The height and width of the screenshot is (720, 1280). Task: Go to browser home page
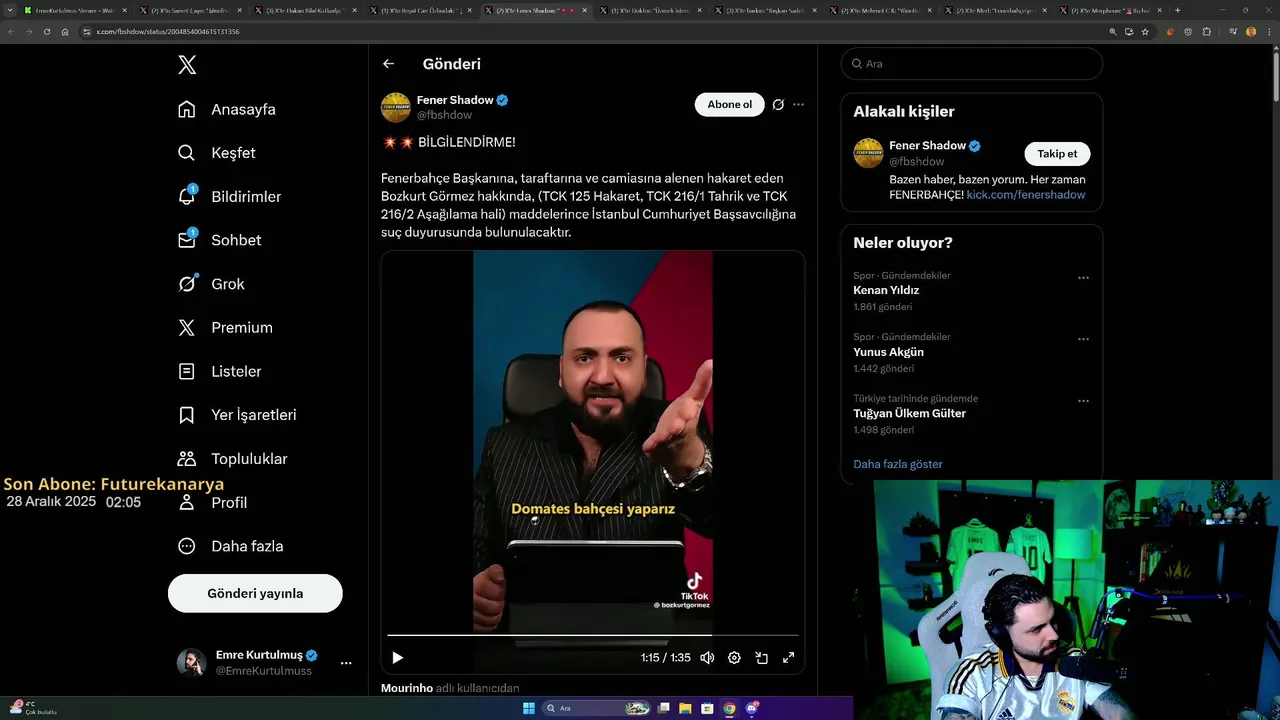(65, 31)
